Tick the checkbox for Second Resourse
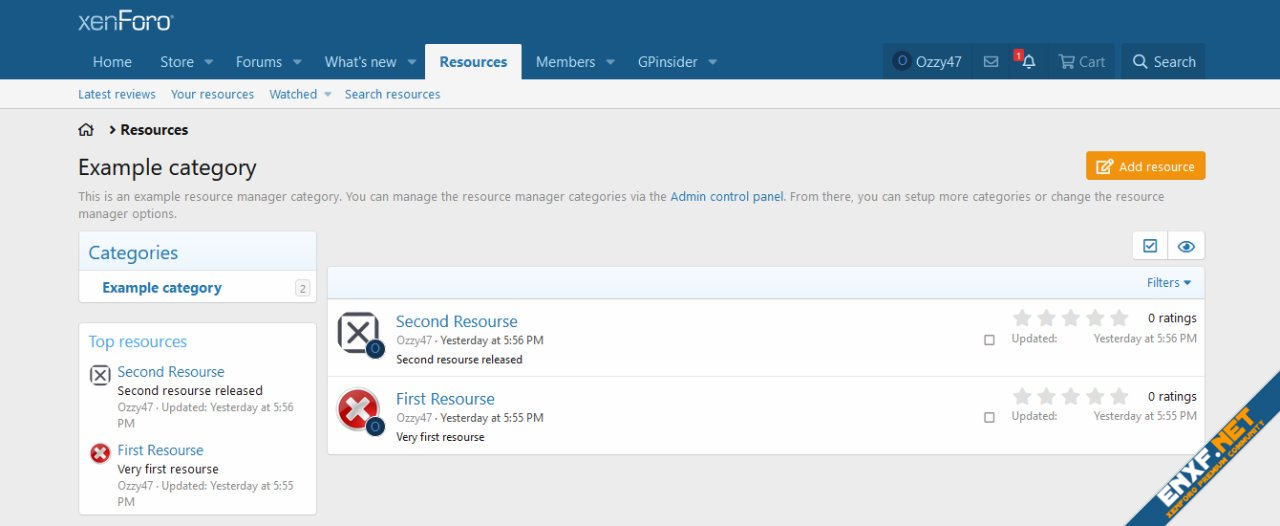This screenshot has height=526, width=1280. [x=989, y=340]
